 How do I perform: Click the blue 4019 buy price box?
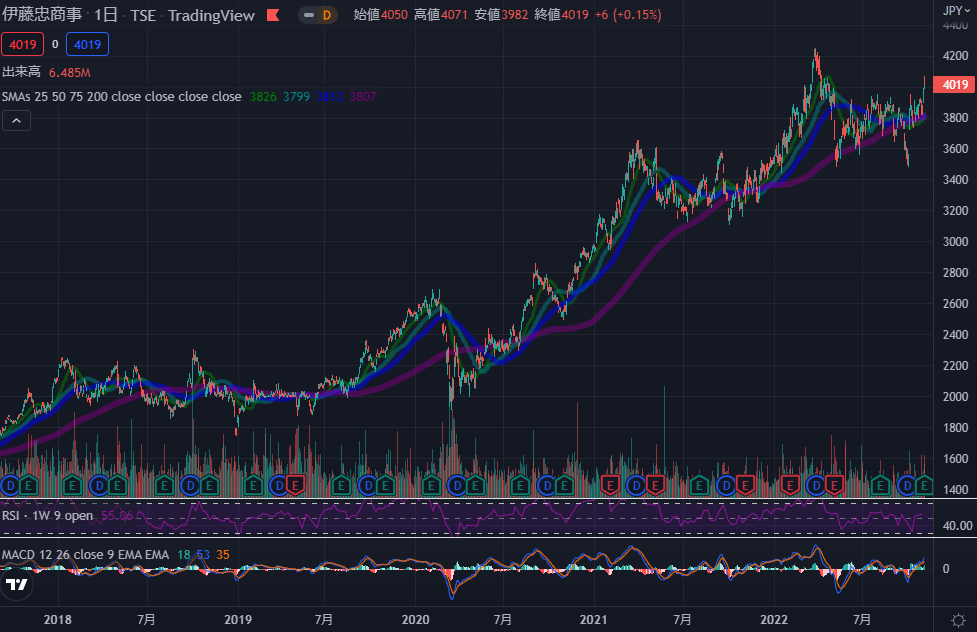[88, 44]
